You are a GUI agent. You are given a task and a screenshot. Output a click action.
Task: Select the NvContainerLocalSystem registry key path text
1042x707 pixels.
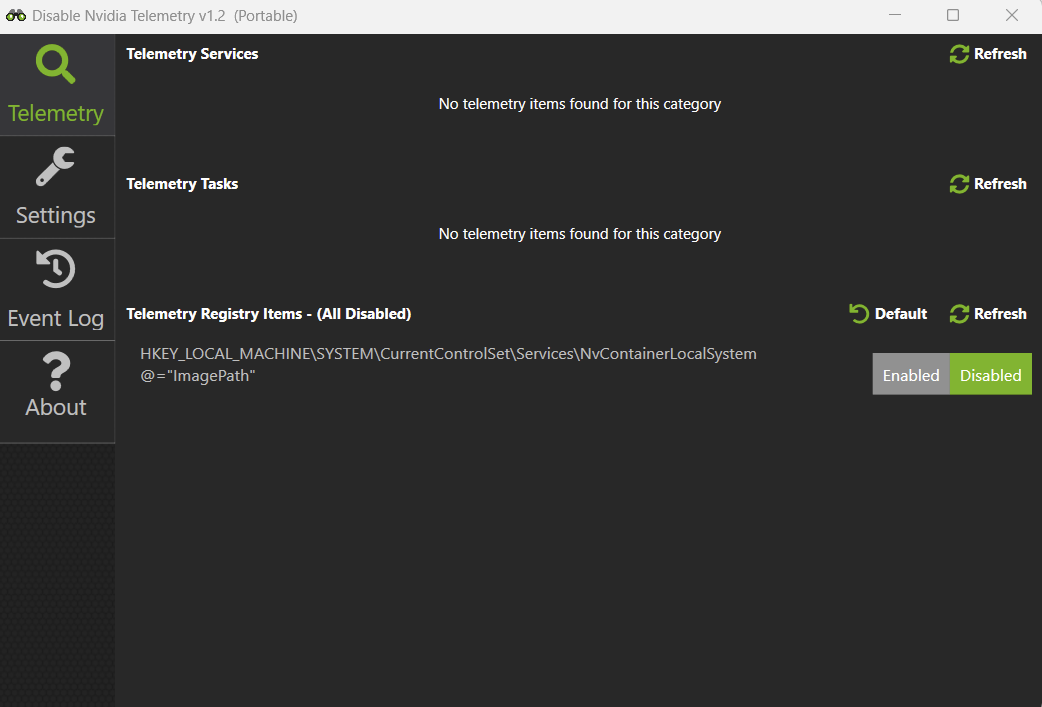coord(449,354)
